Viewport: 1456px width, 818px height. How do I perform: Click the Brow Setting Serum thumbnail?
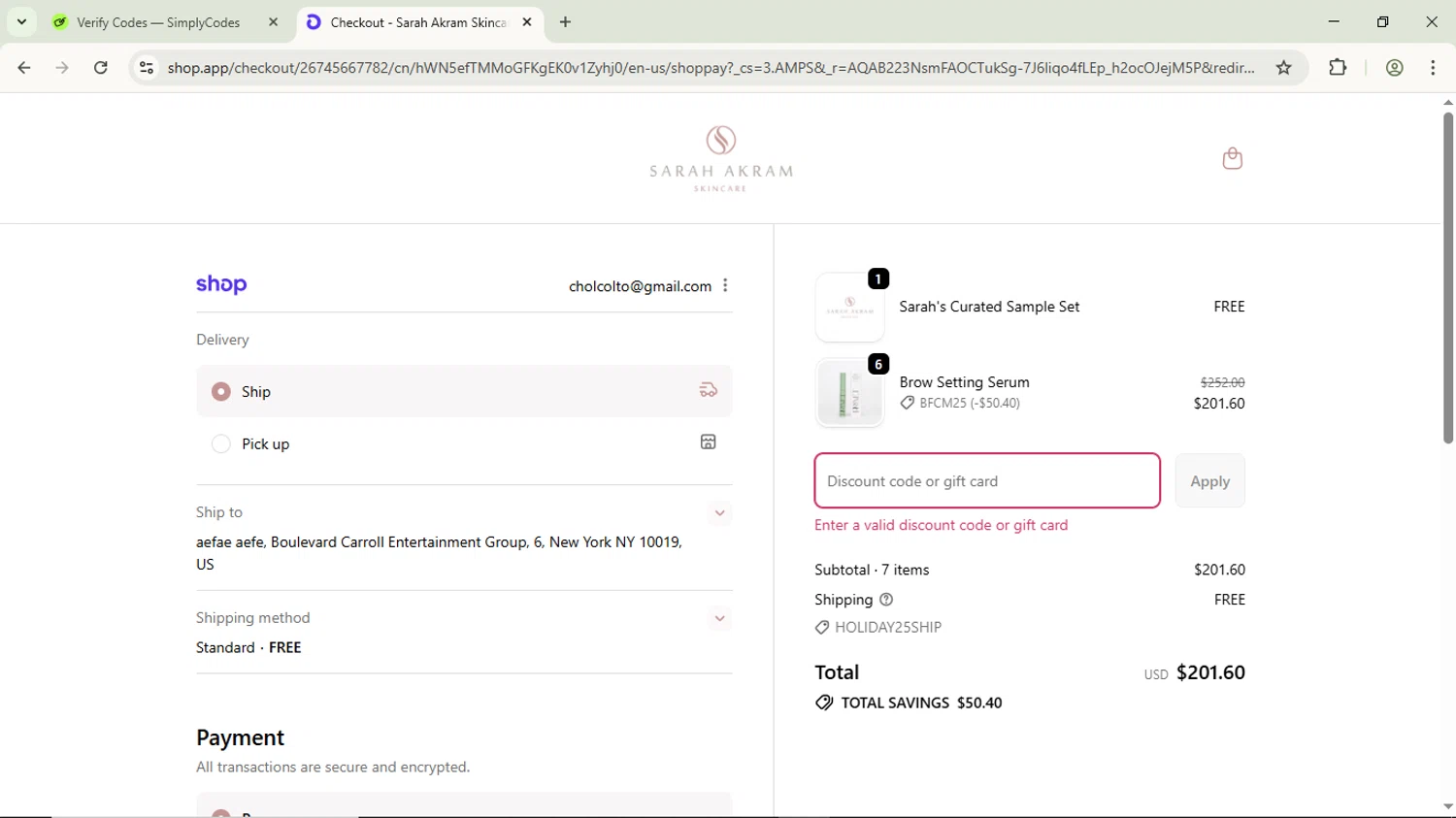point(849,392)
